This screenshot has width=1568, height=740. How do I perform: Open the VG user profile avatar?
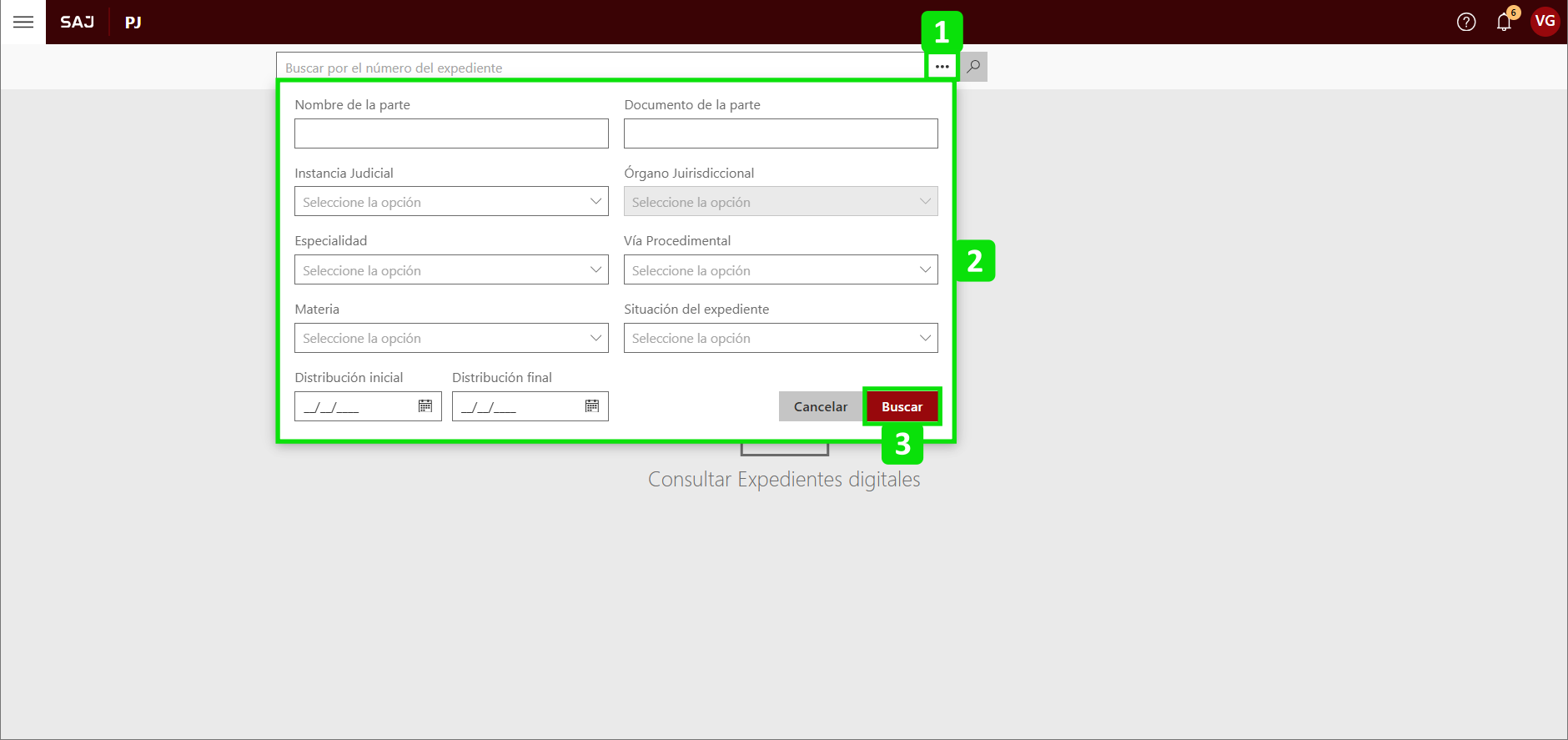pyautogui.click(x=1545, y=22)
